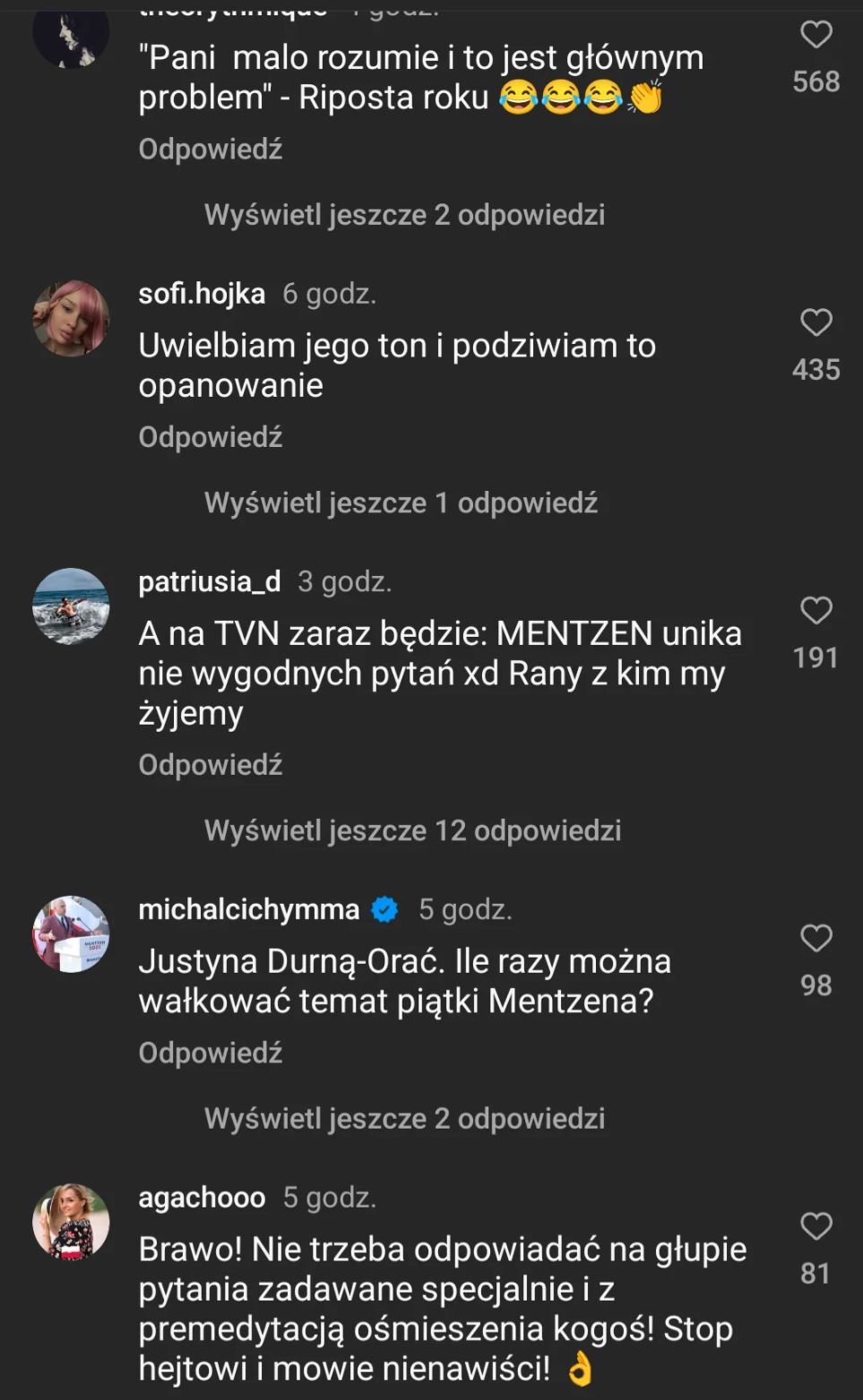The image size is (863, 1400).
Task: Expand 2 more replies under Riposta roku comment
Action: coord(404,215)
